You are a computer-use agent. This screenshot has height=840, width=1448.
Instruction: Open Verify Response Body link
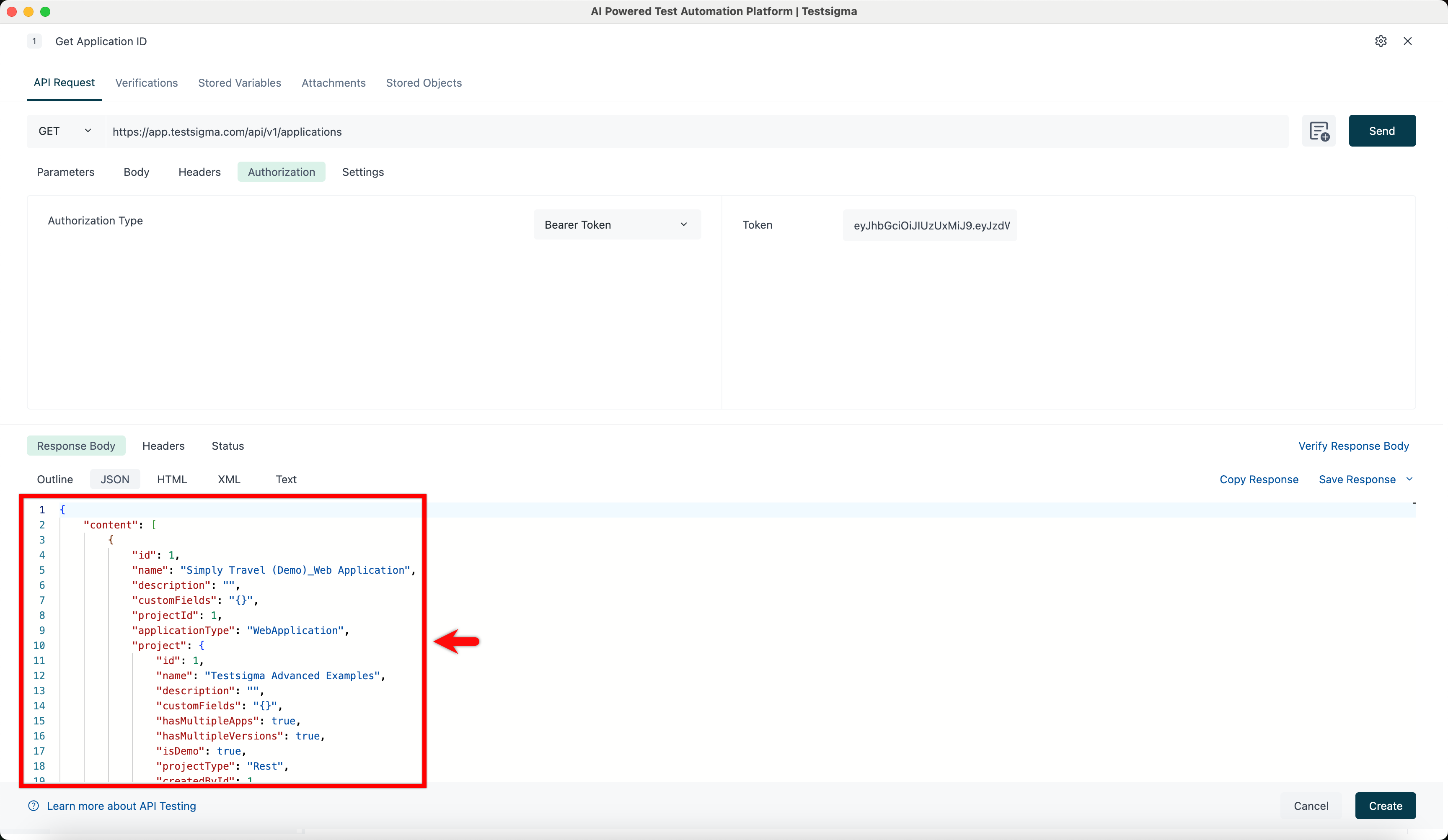(x=1353, y=446)
